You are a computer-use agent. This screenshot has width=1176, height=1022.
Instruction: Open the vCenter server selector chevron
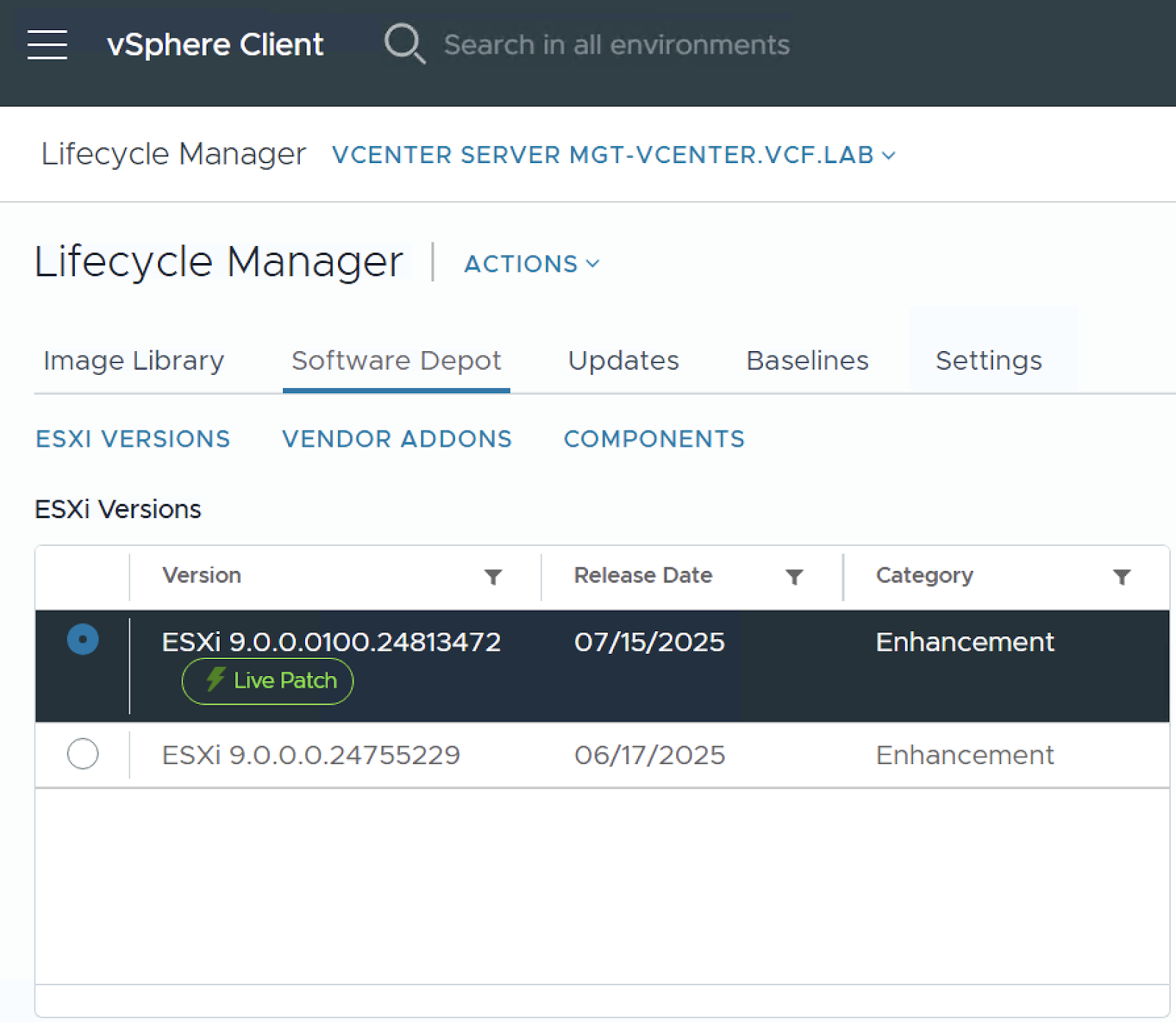[x=889, y=155]
